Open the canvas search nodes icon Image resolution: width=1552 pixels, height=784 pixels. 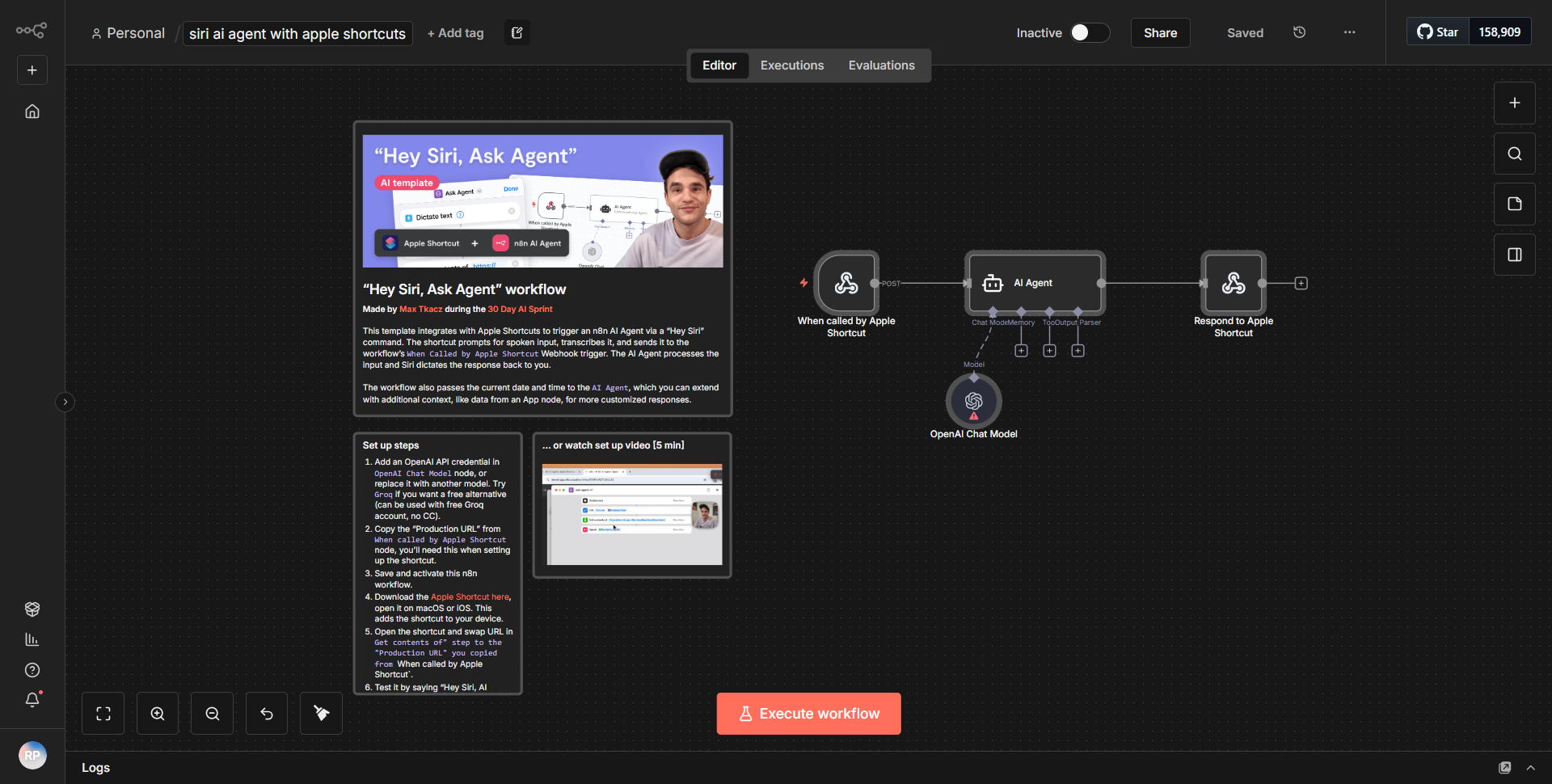pyautogui.click(x=1515, y=154)
